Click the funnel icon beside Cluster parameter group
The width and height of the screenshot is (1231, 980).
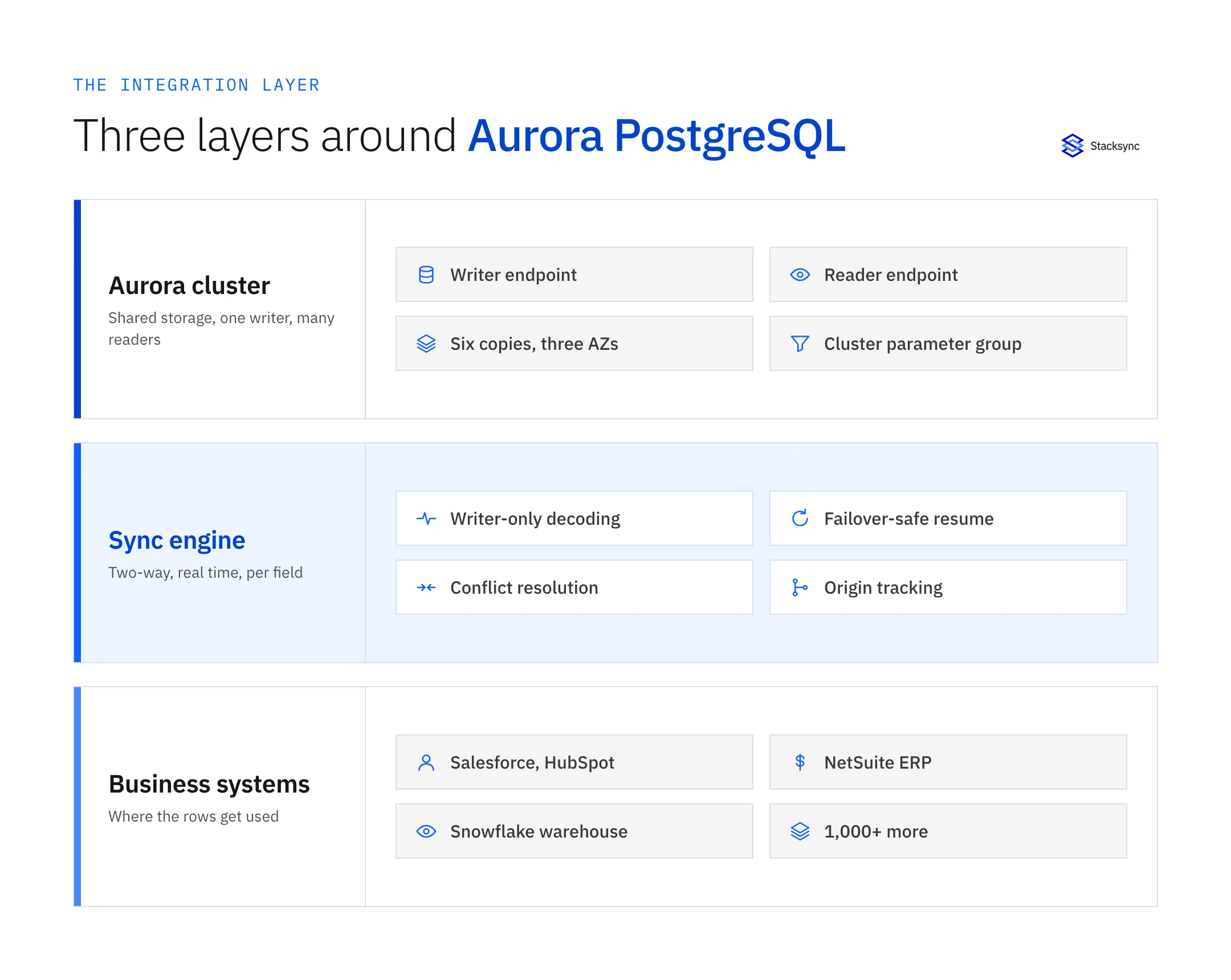pos(800,344)
